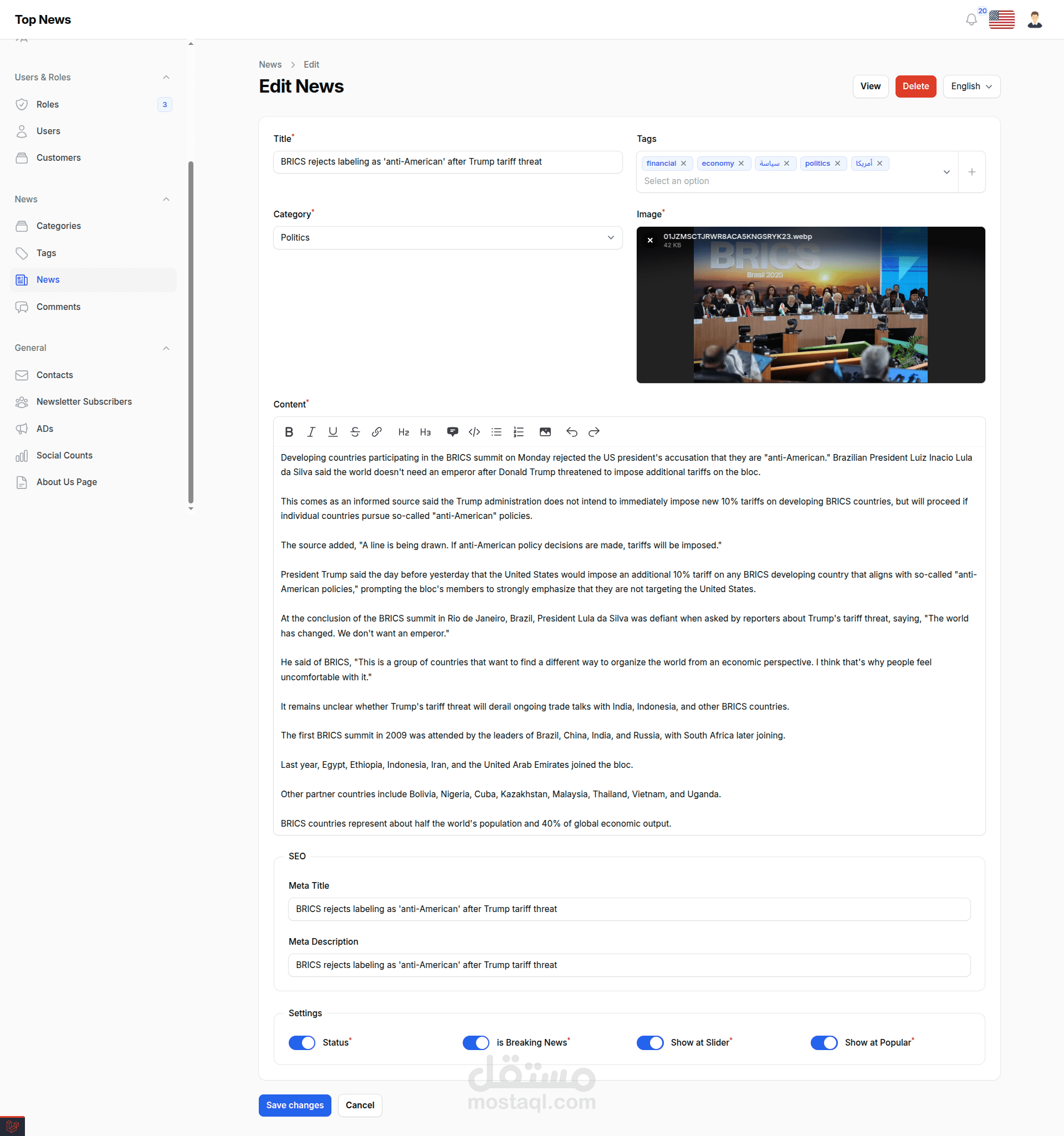This screenshot has width=1064, height=1136.
Task: Insert a link via editor toolbar
Action: [x=376, y=432]
